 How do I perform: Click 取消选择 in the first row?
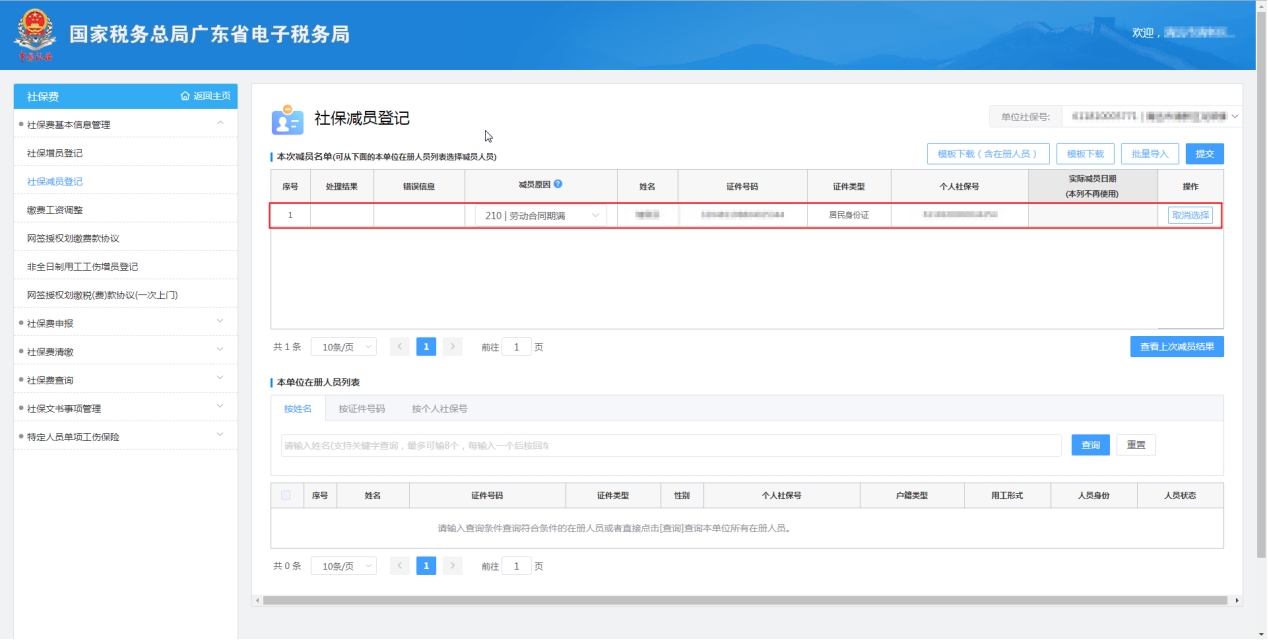(x=1190, y=215)
